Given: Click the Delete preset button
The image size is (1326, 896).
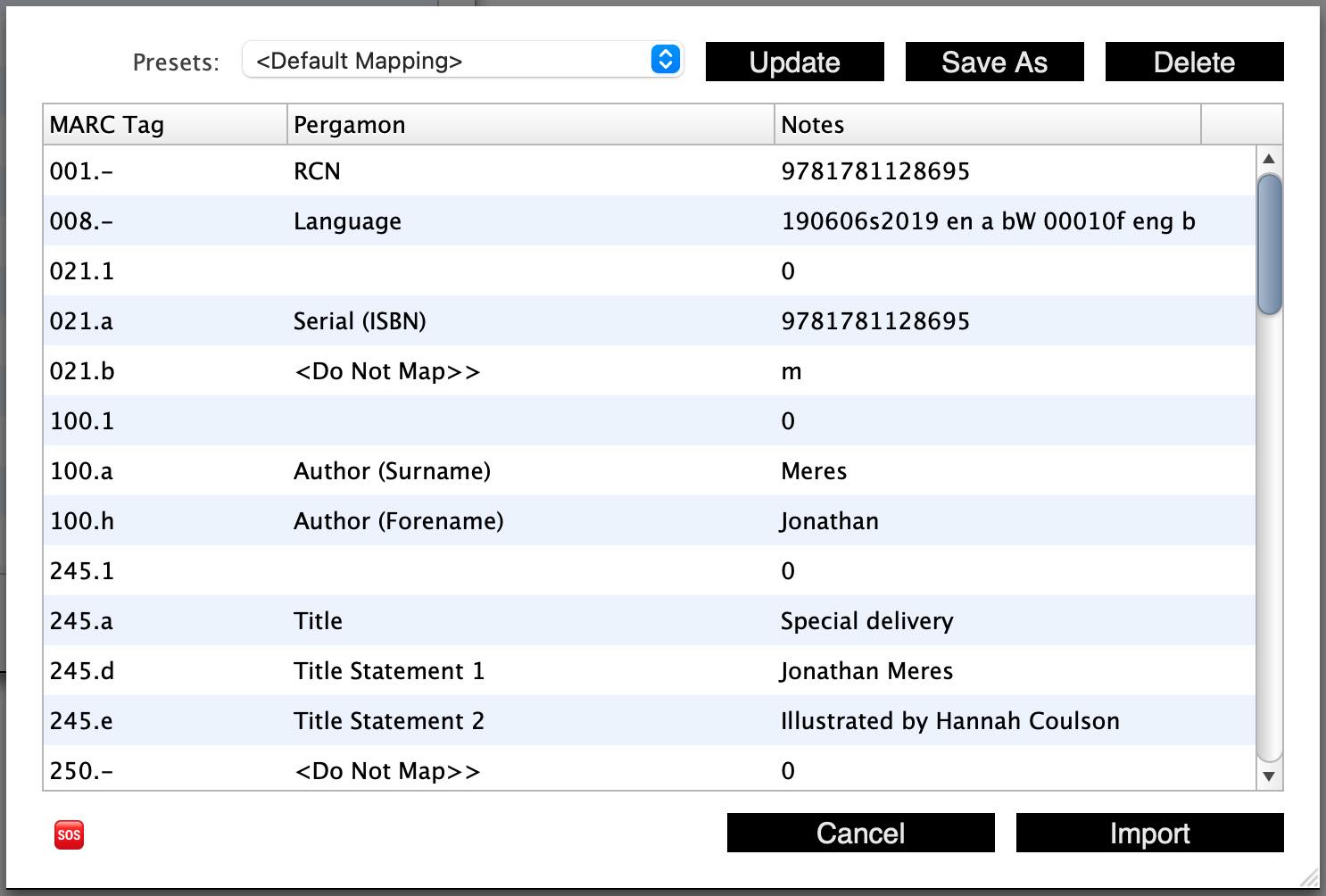Looking at the screenshot, I should click(1195, 62).
